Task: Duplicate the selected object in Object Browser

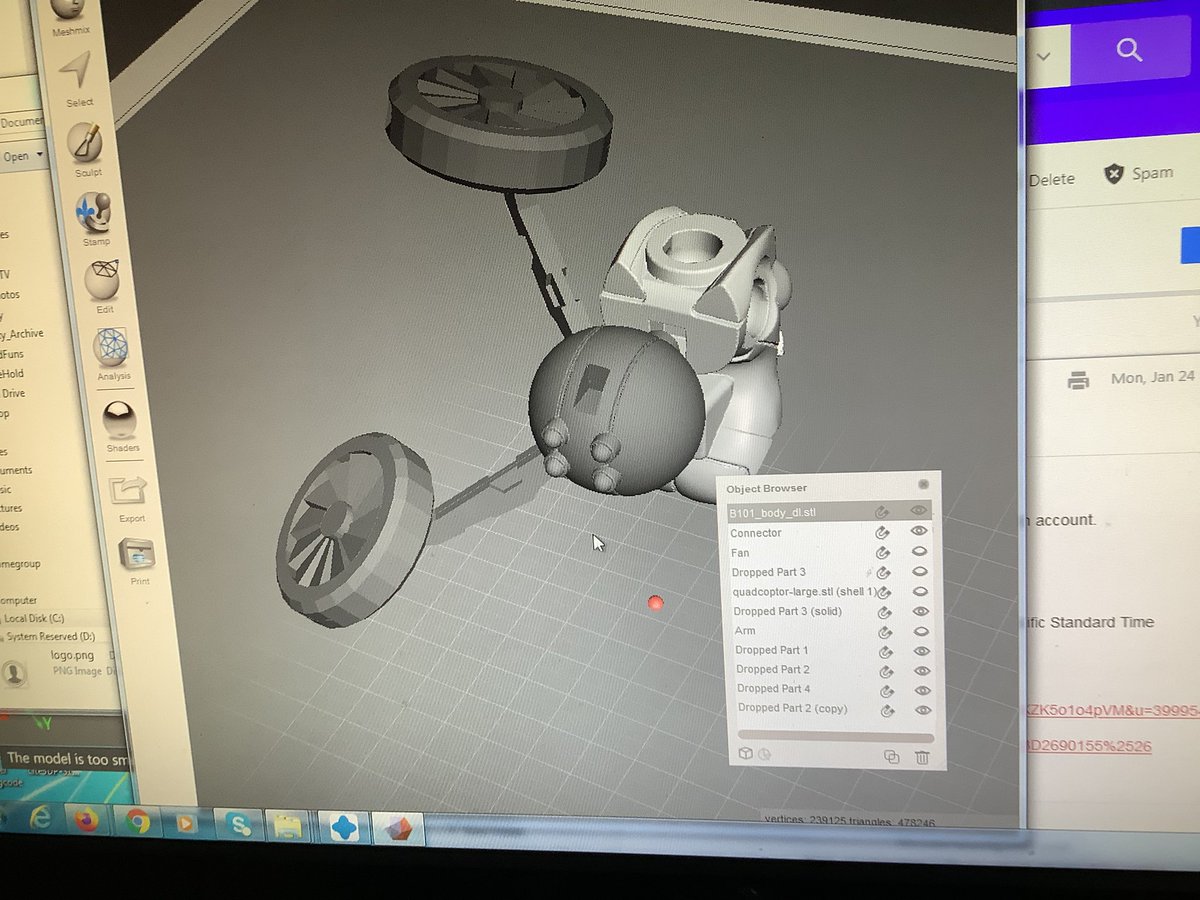Action: tap(891, 757)
